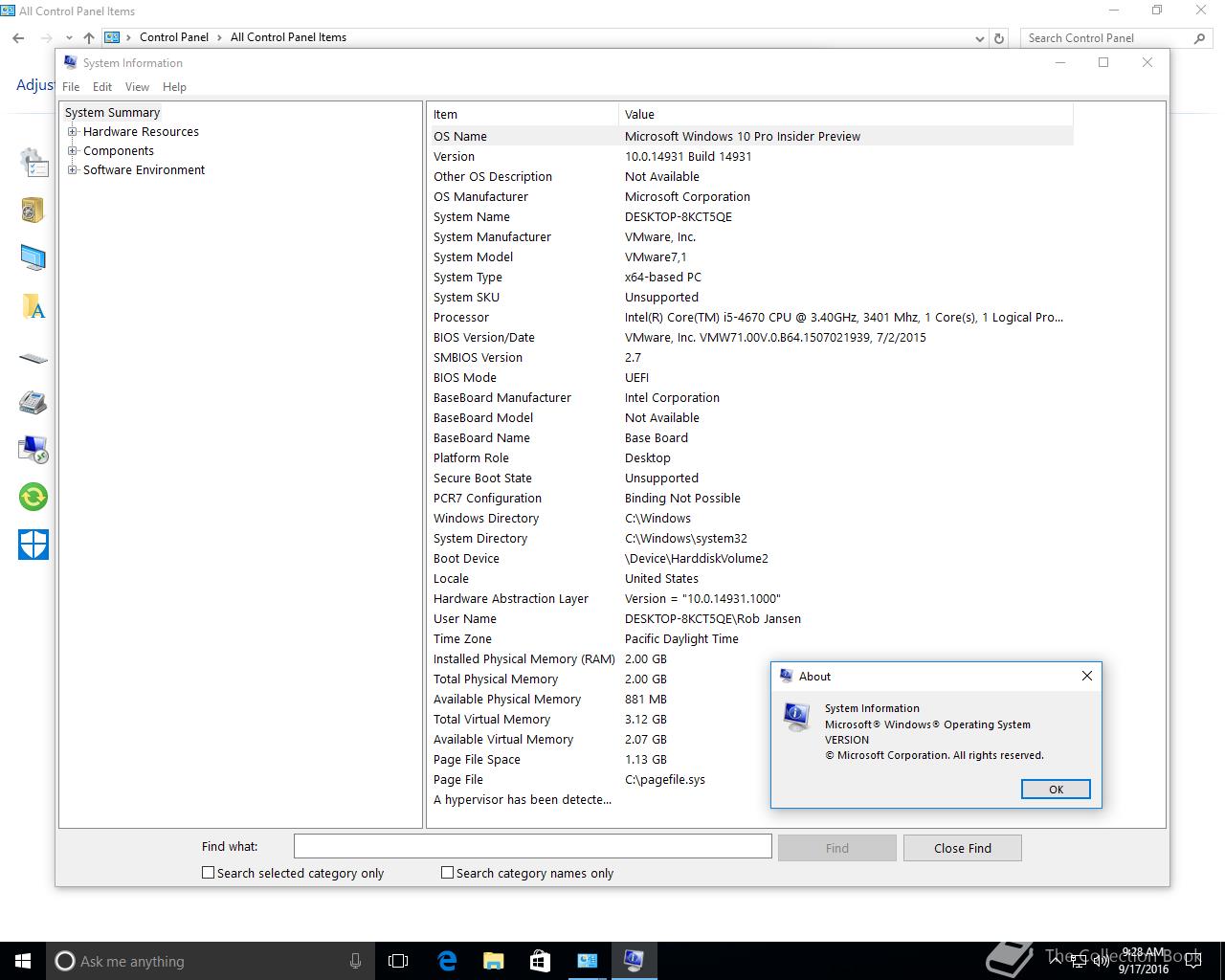
Task: Expand Hardware Resources tree node
Action: (72, 132)
